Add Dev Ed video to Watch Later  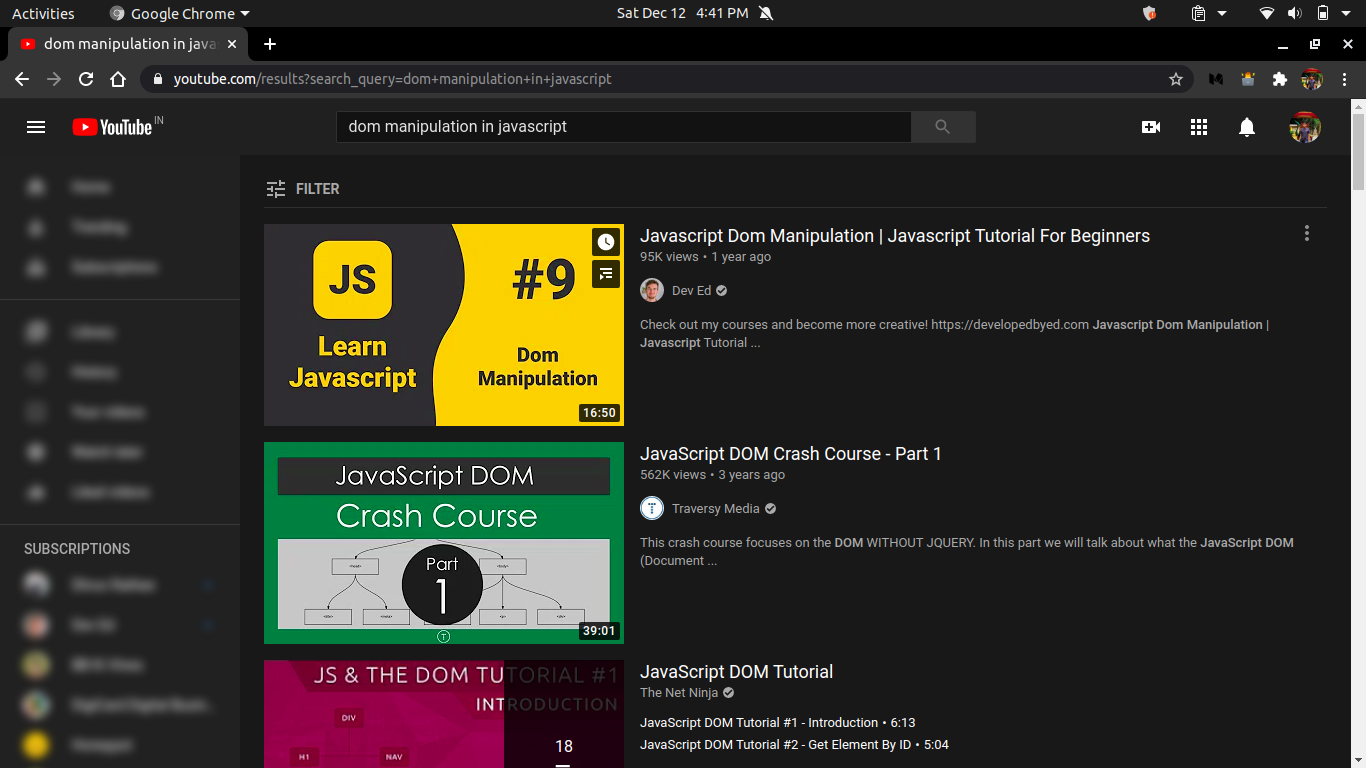coord(605,242)
